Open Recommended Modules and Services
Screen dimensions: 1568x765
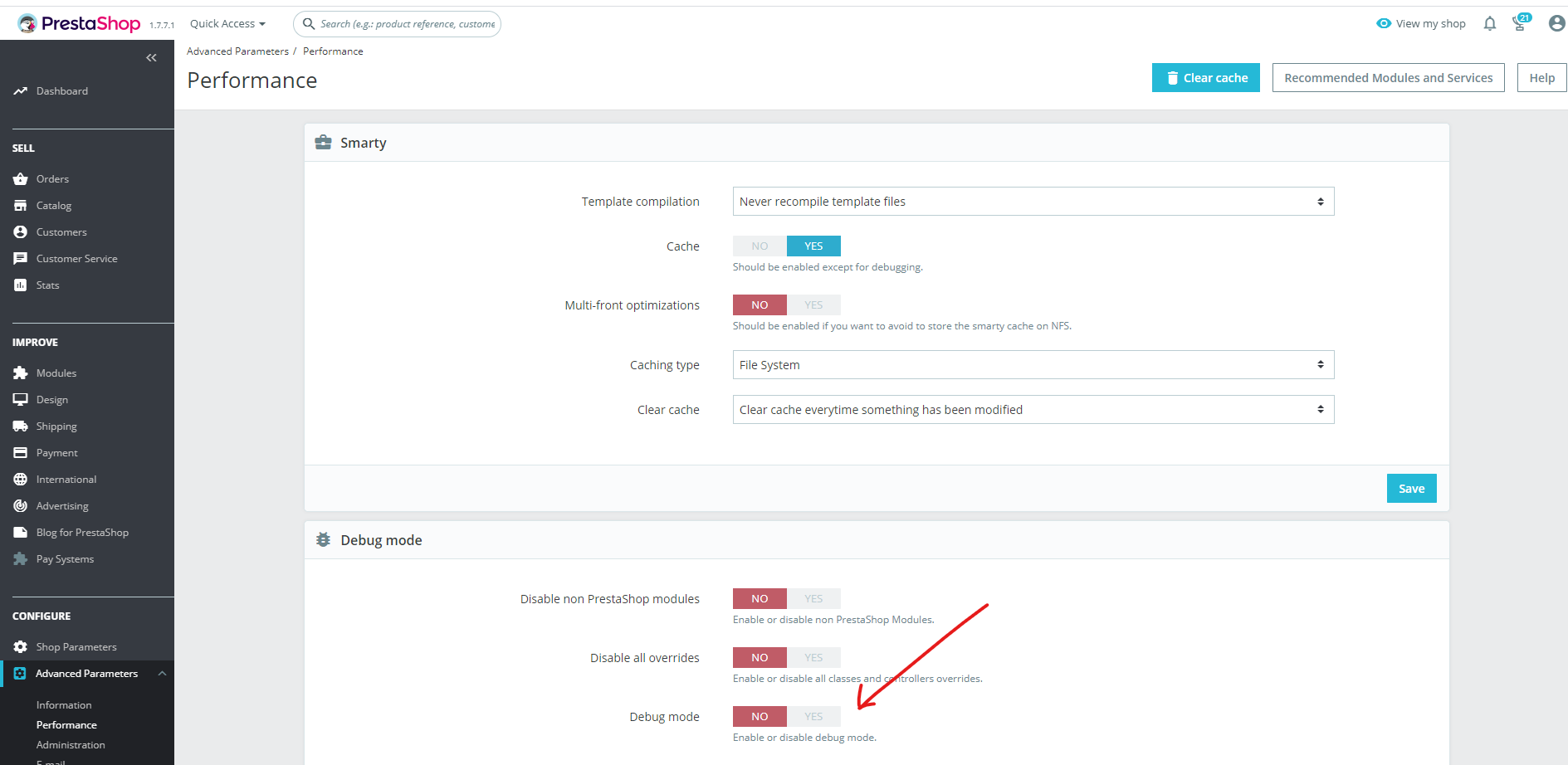coord(1389,78)
